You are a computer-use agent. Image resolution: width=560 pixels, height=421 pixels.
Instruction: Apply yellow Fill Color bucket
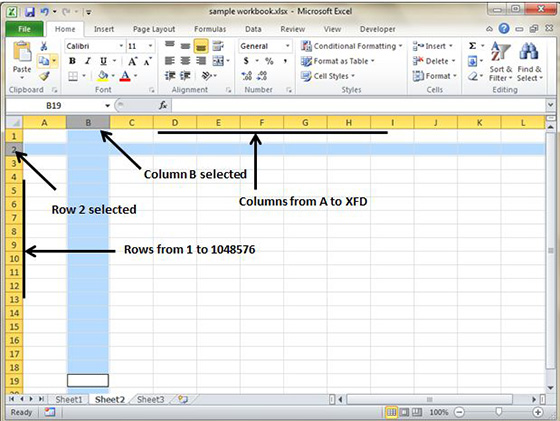click(x=103, y=76)
